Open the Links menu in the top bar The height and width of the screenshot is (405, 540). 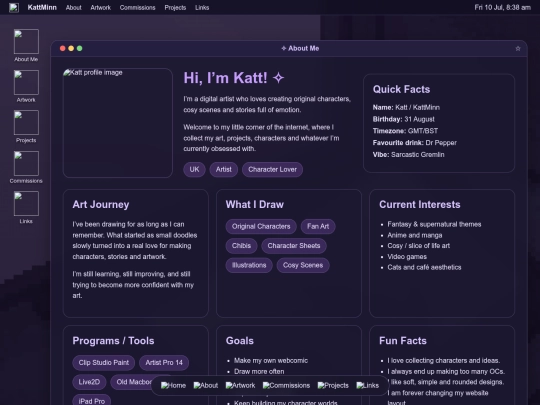point(202,8)
